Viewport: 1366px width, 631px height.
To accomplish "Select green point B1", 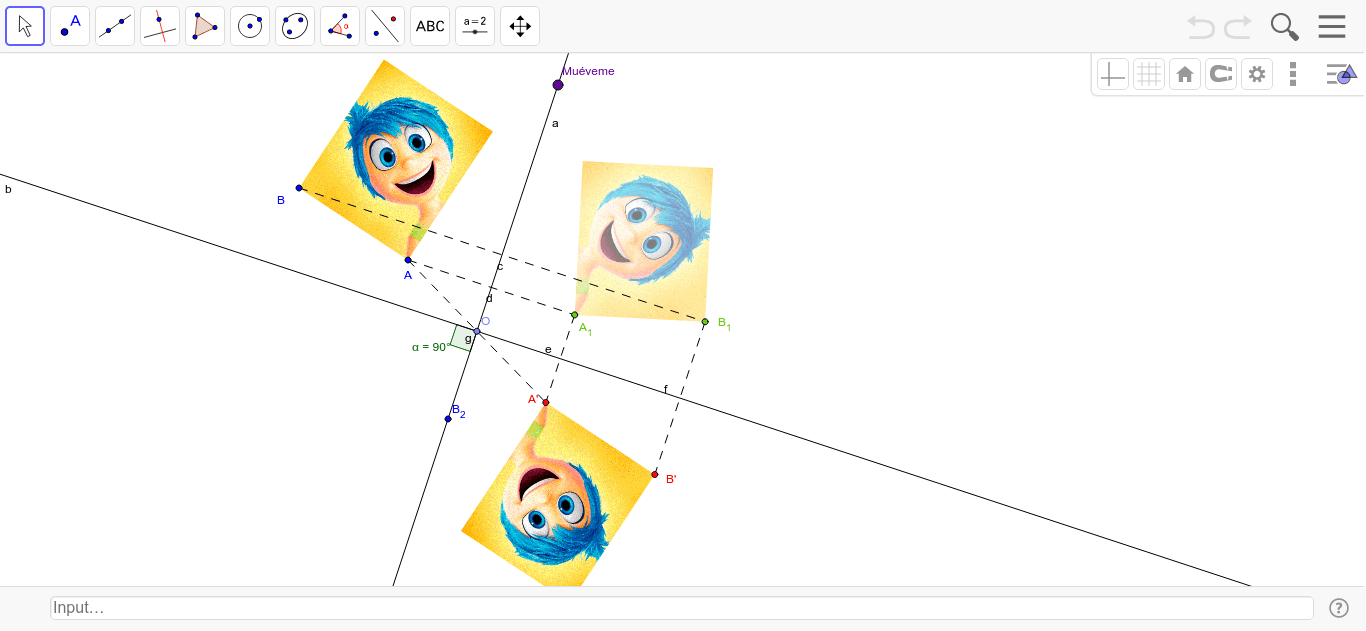I will pos(705,322).
